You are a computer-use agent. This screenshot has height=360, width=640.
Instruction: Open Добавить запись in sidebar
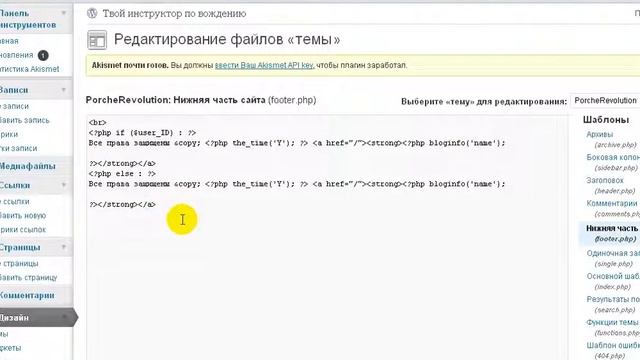pyautogui.click(x=24, y=120)
